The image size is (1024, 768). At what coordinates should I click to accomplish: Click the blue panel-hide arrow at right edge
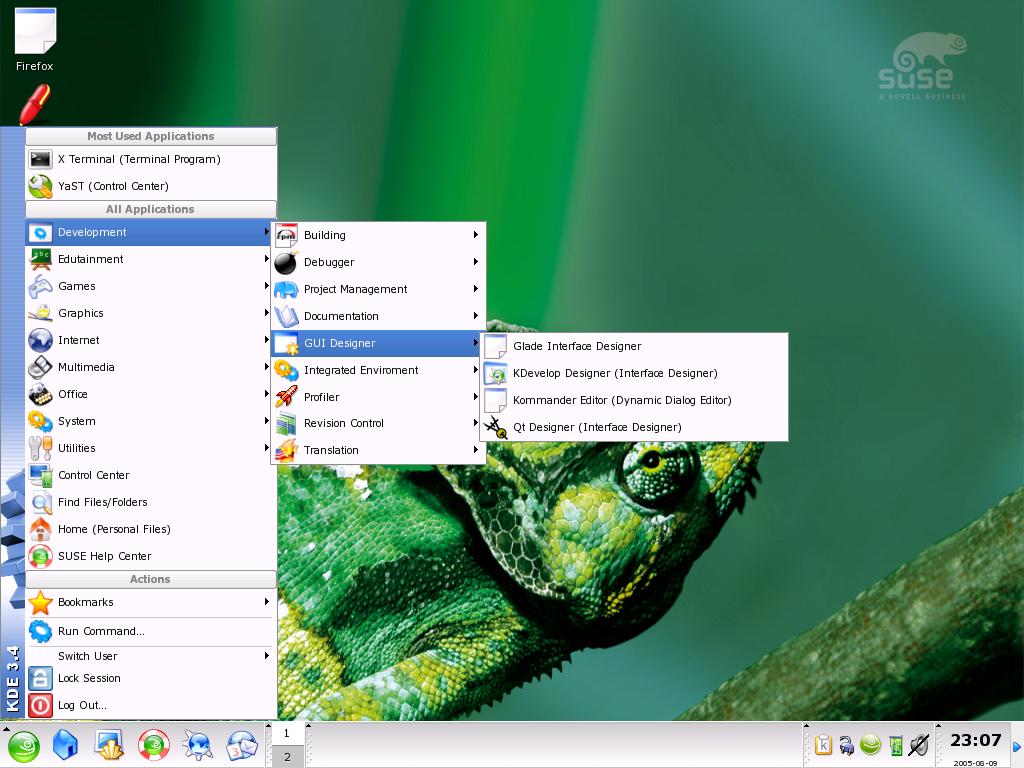coord(1017,746)
